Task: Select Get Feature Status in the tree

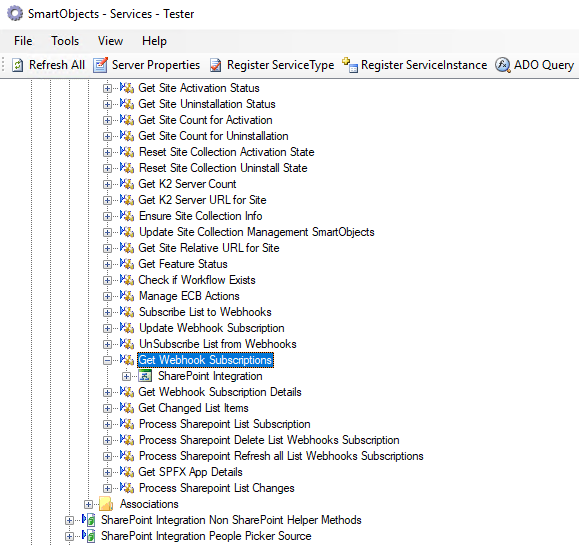Action: pyautogui.click(x=183, y=264)
